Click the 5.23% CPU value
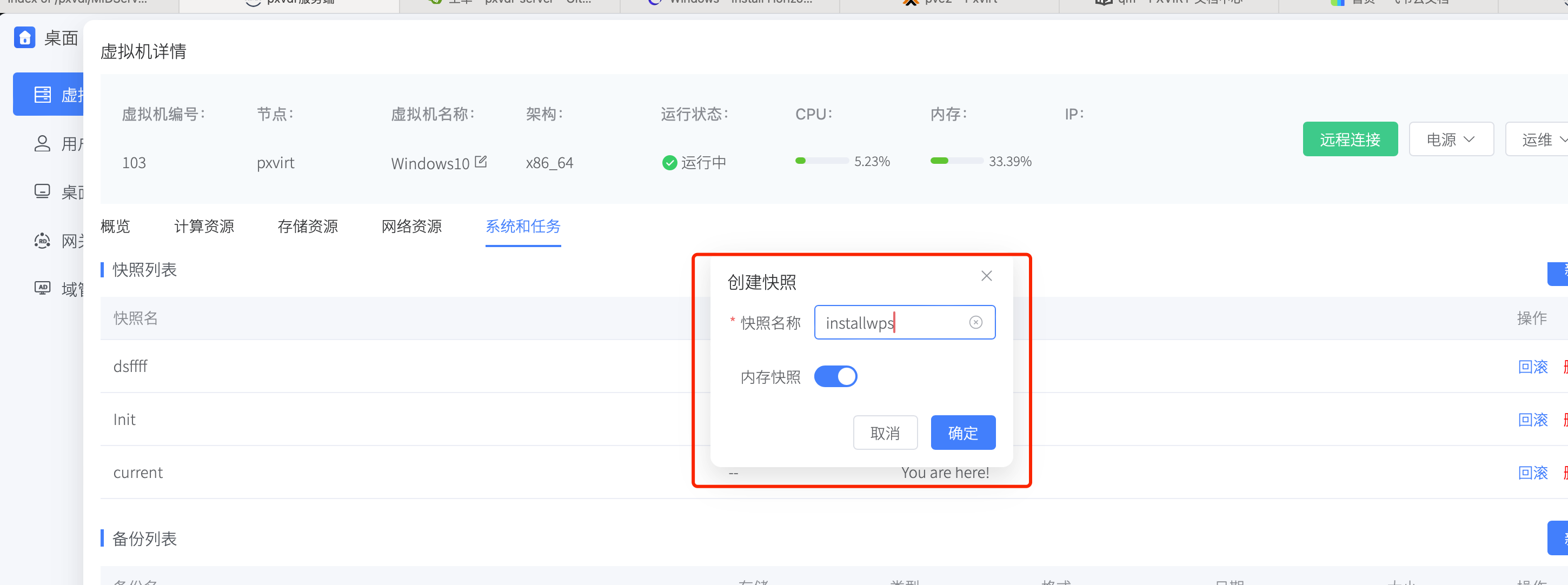 click(x=872, y=161)
